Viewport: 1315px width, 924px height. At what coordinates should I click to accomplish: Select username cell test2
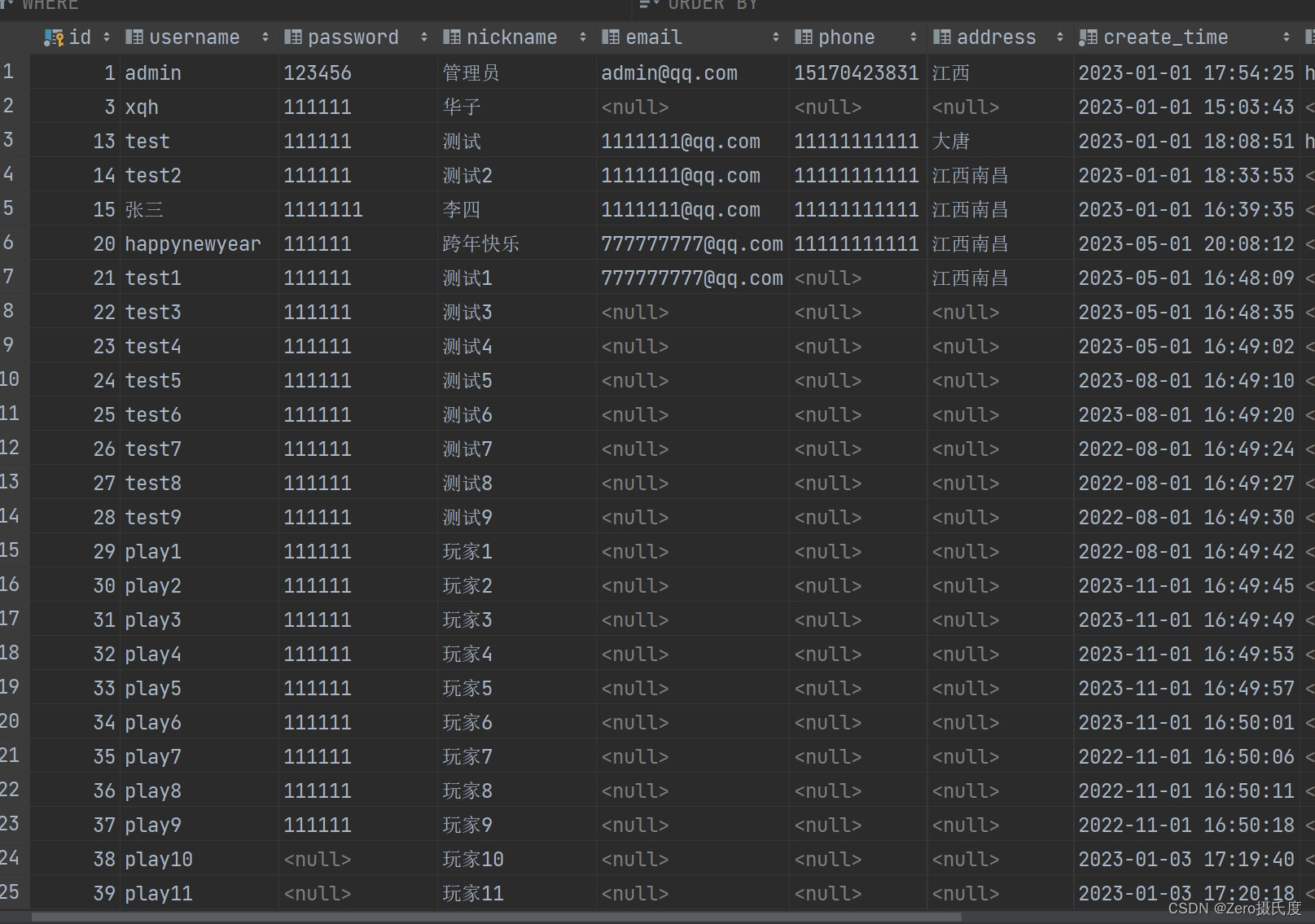pyautogui.click(x=198, y=176)
